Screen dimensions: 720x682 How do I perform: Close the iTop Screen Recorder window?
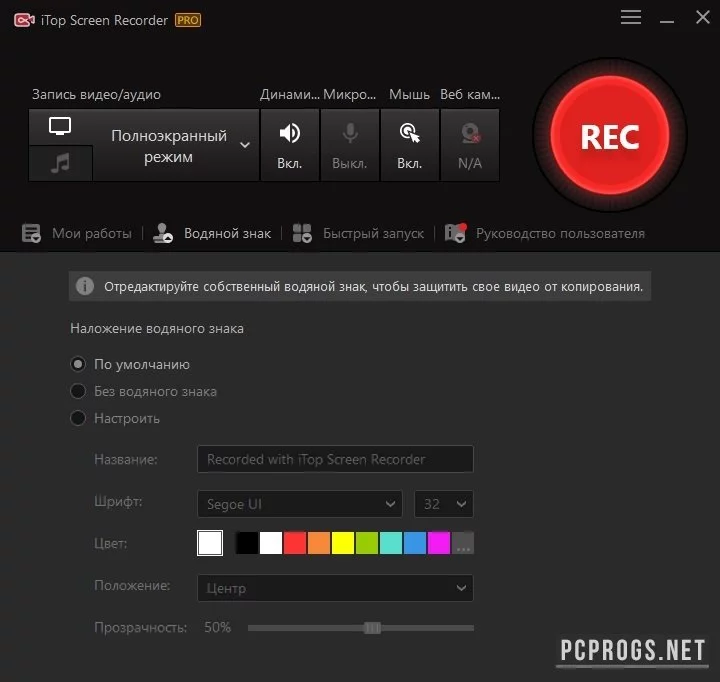click(703, 17)
